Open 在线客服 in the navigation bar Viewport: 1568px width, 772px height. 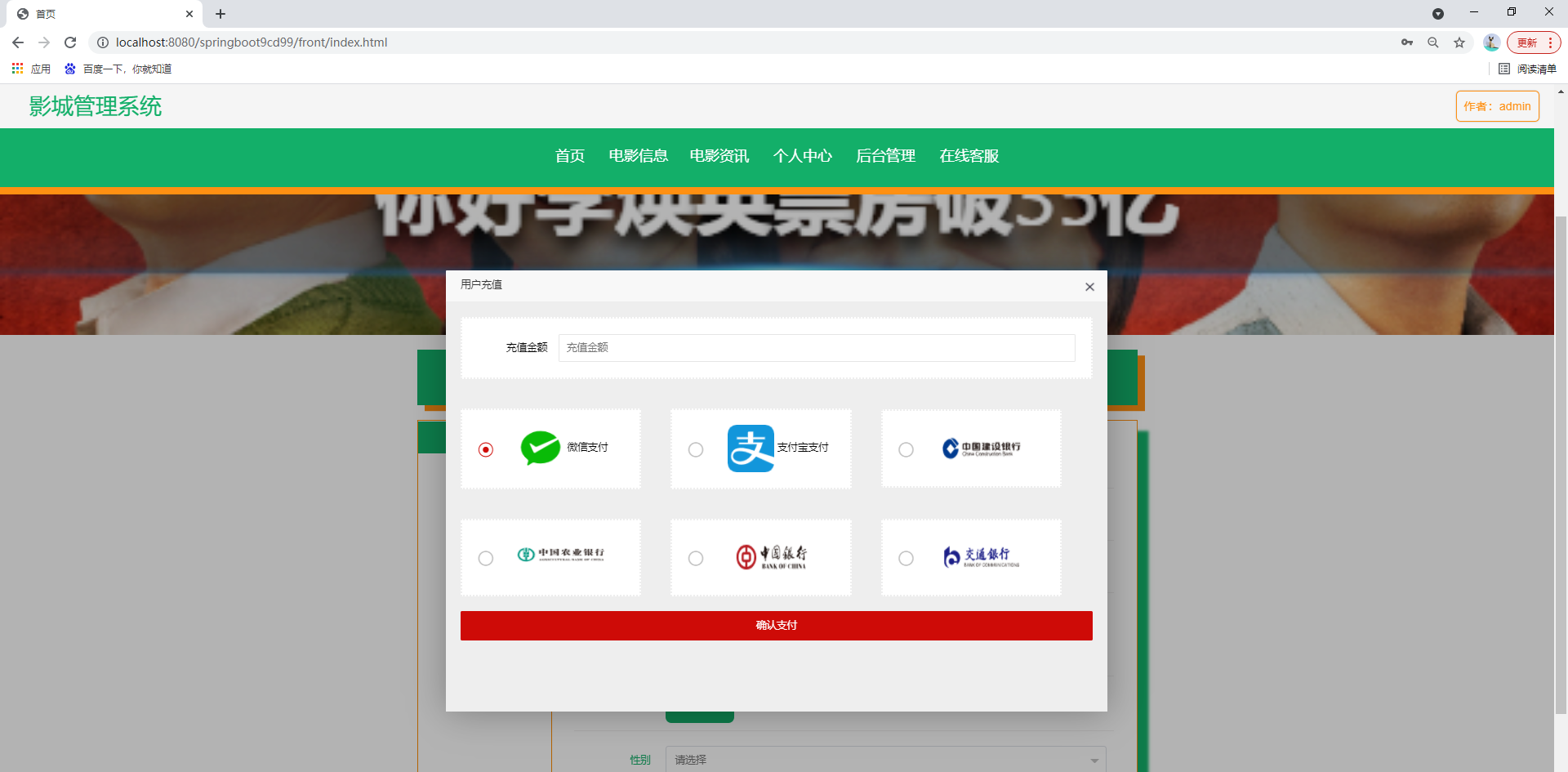click(x=969, y=156)
